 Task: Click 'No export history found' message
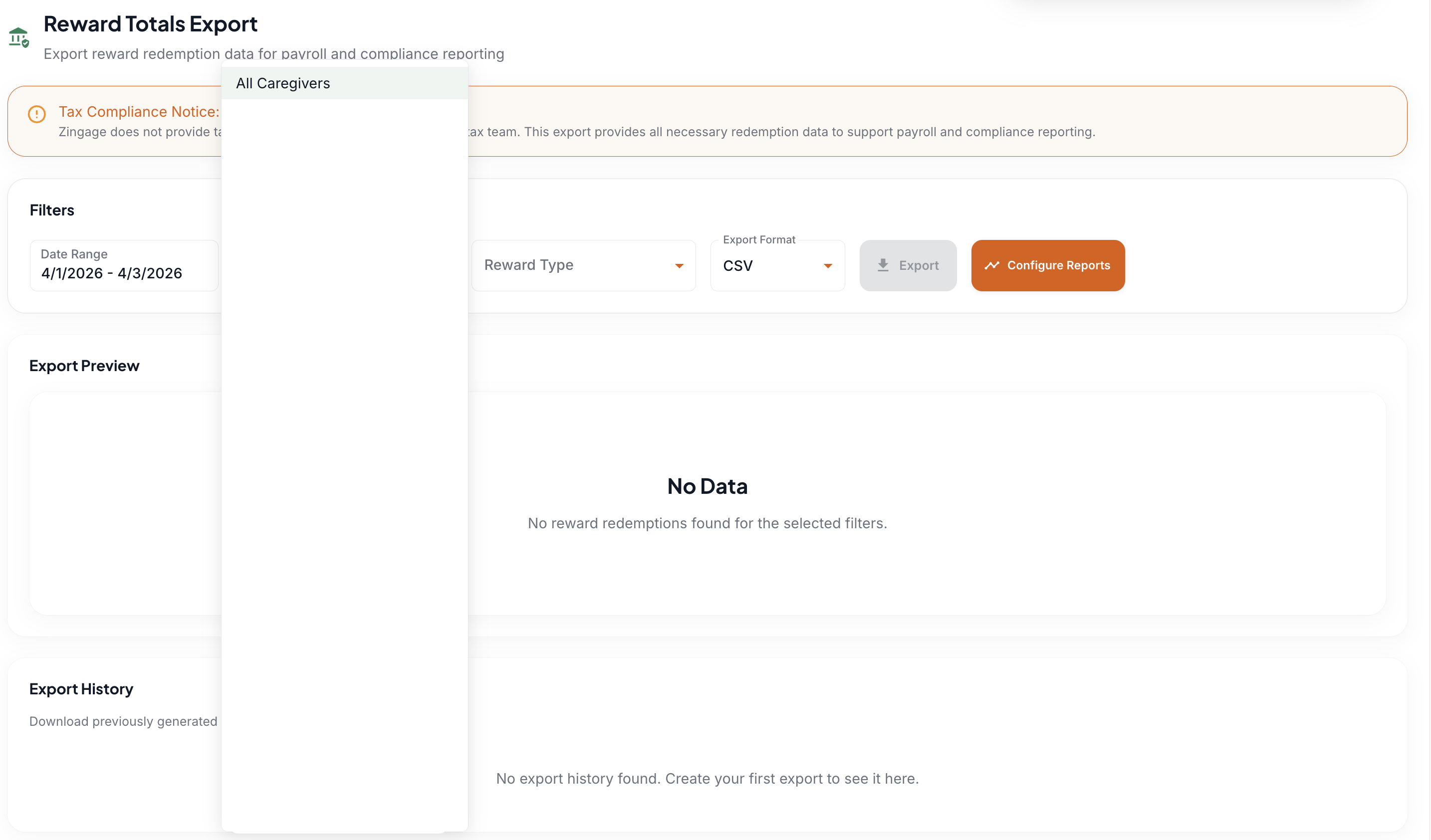click(707, 778)
